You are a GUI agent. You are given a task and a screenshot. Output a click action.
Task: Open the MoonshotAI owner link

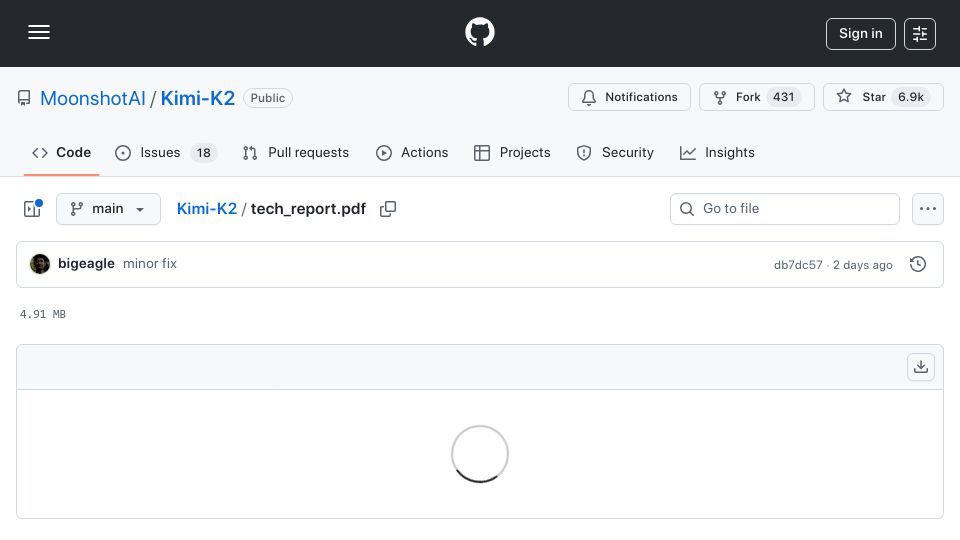(x=92, y=98)
